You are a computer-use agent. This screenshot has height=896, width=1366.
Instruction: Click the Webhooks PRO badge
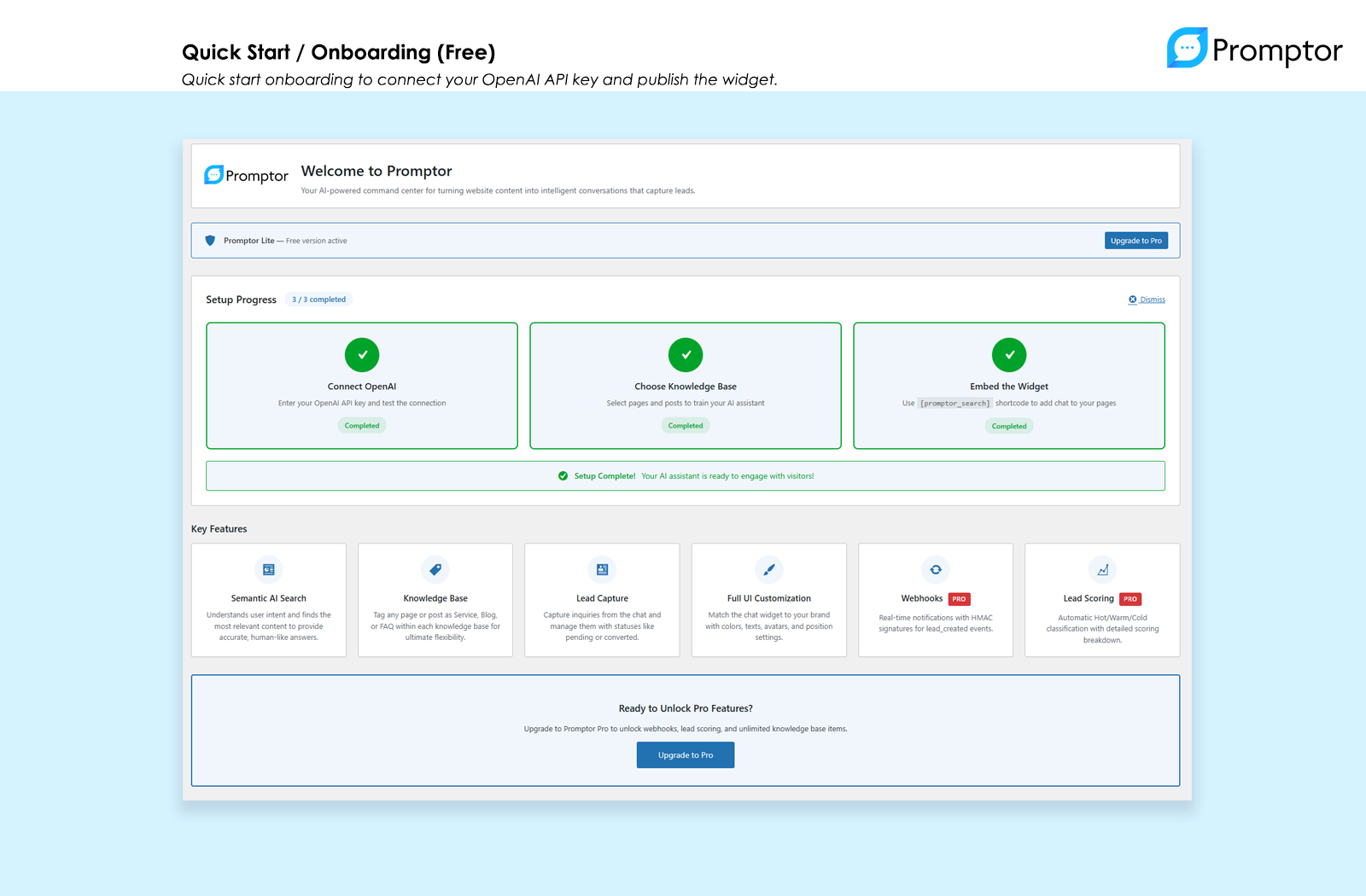point(959,599)
